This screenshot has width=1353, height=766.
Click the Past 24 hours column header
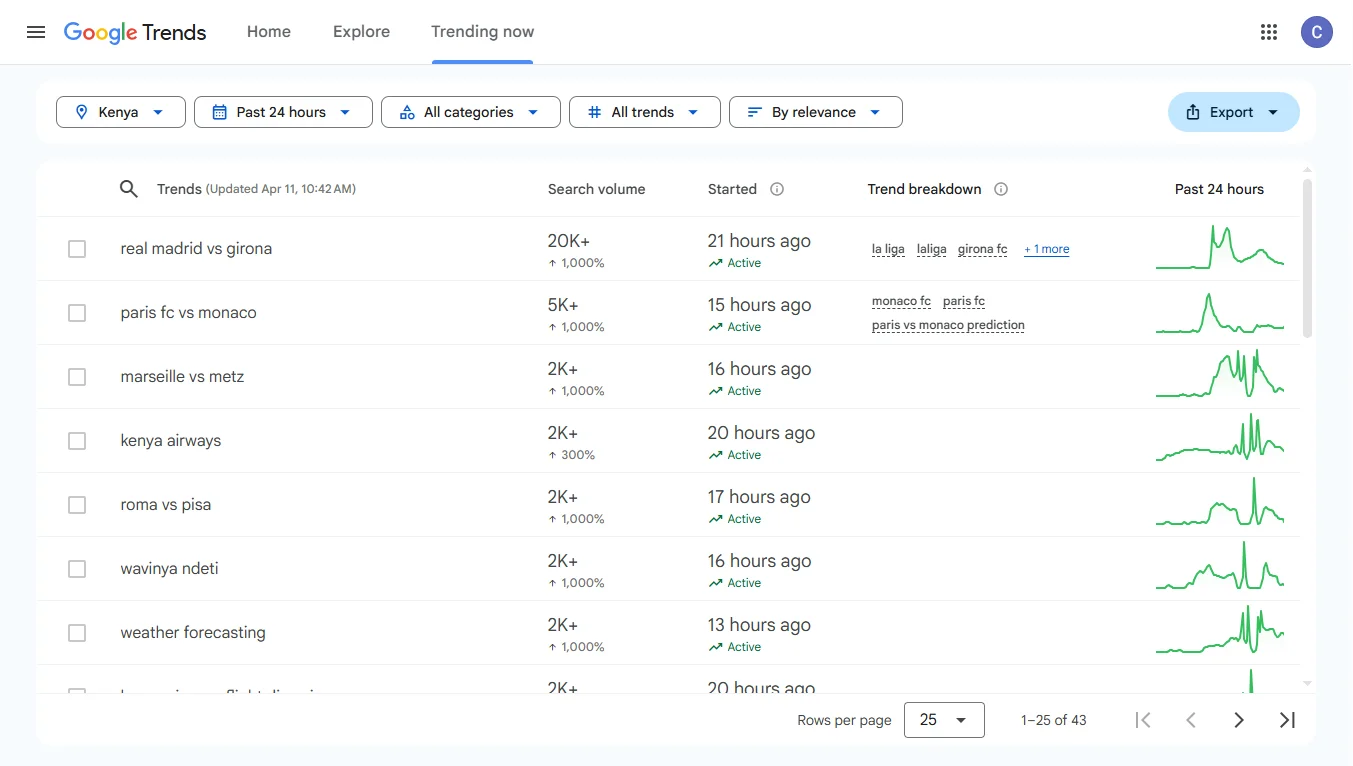click(1219, 189)
